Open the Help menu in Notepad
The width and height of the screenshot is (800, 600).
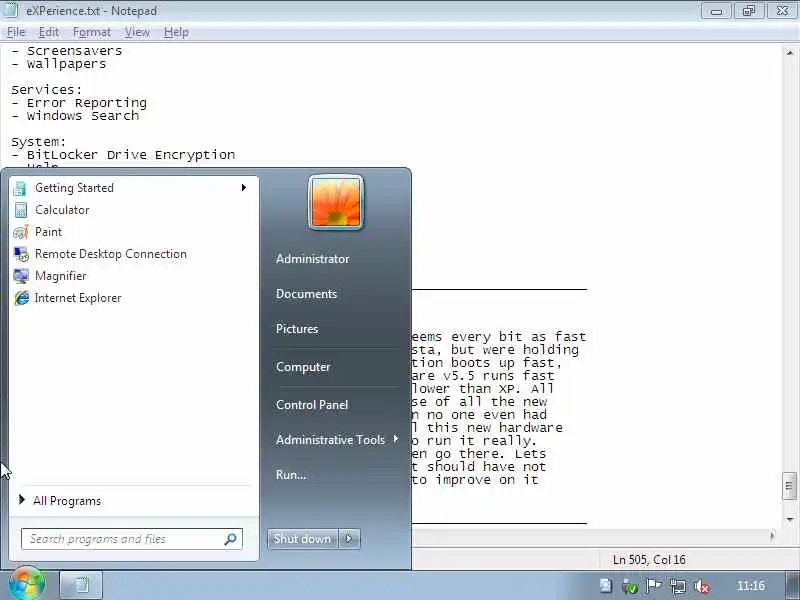click(176, 32)
